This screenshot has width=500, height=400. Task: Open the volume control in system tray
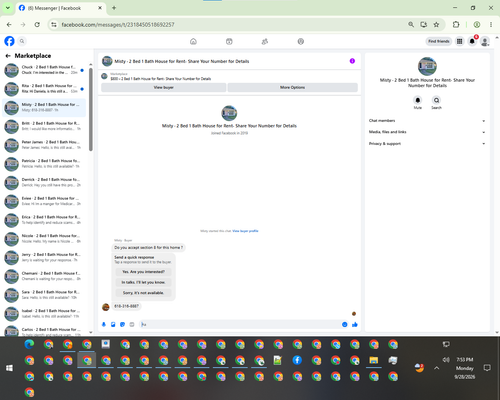coord(446,360)
